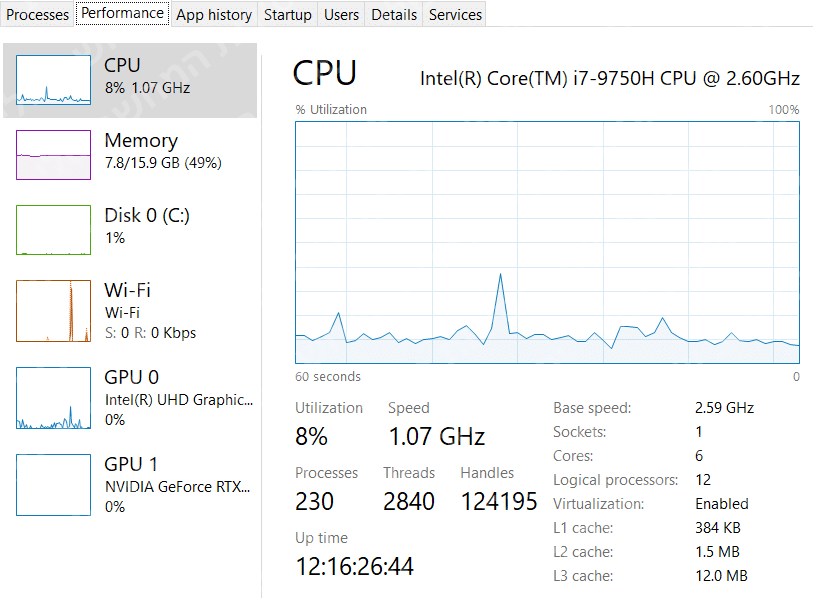This screenshot has width=813, height=598.
Task: Click the Intel(R) UHD Graphics entry label
Action: point(178,400)
